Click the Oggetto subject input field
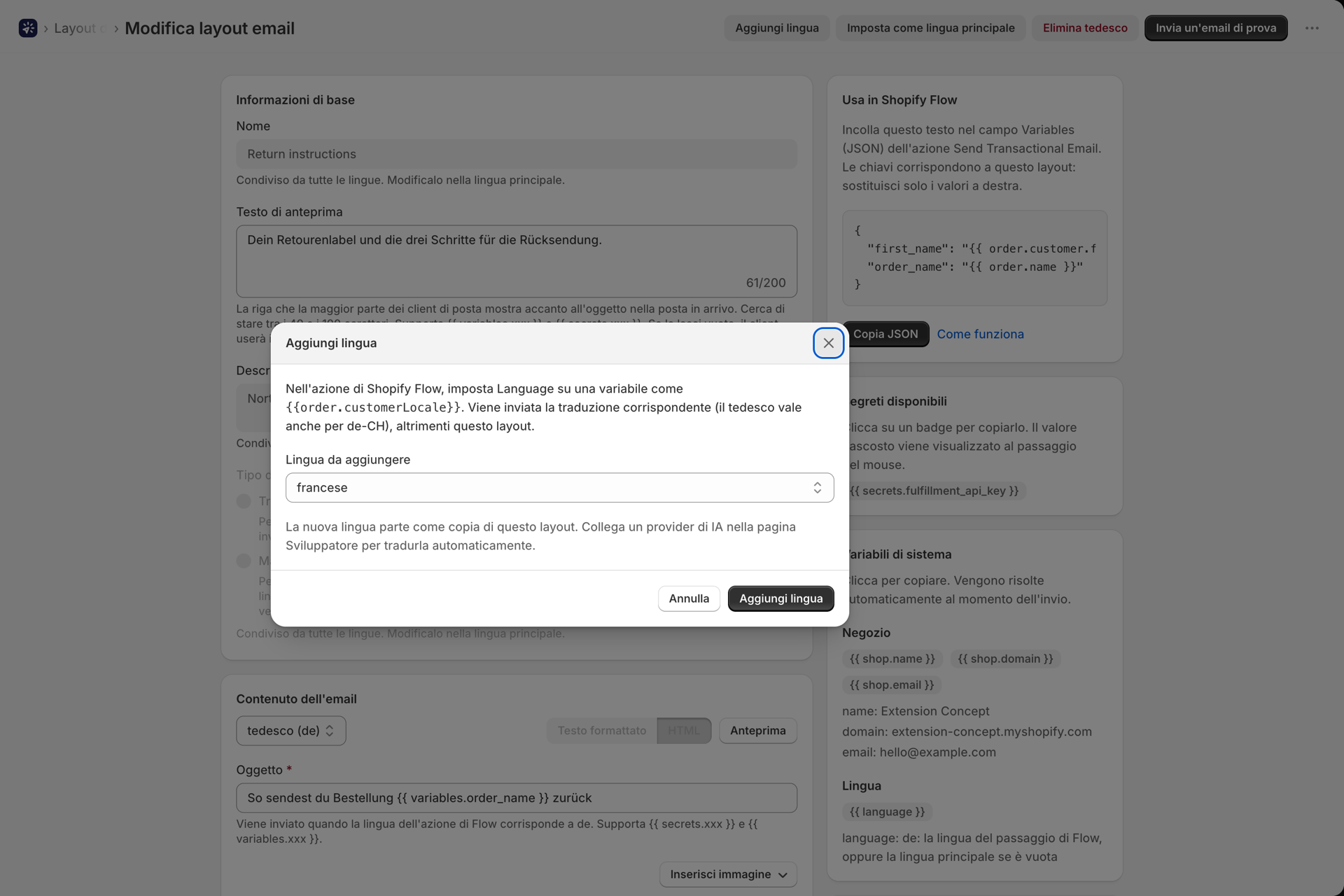Image resolution: width=1344 pixels, height=896 pixels. (517, 798)
